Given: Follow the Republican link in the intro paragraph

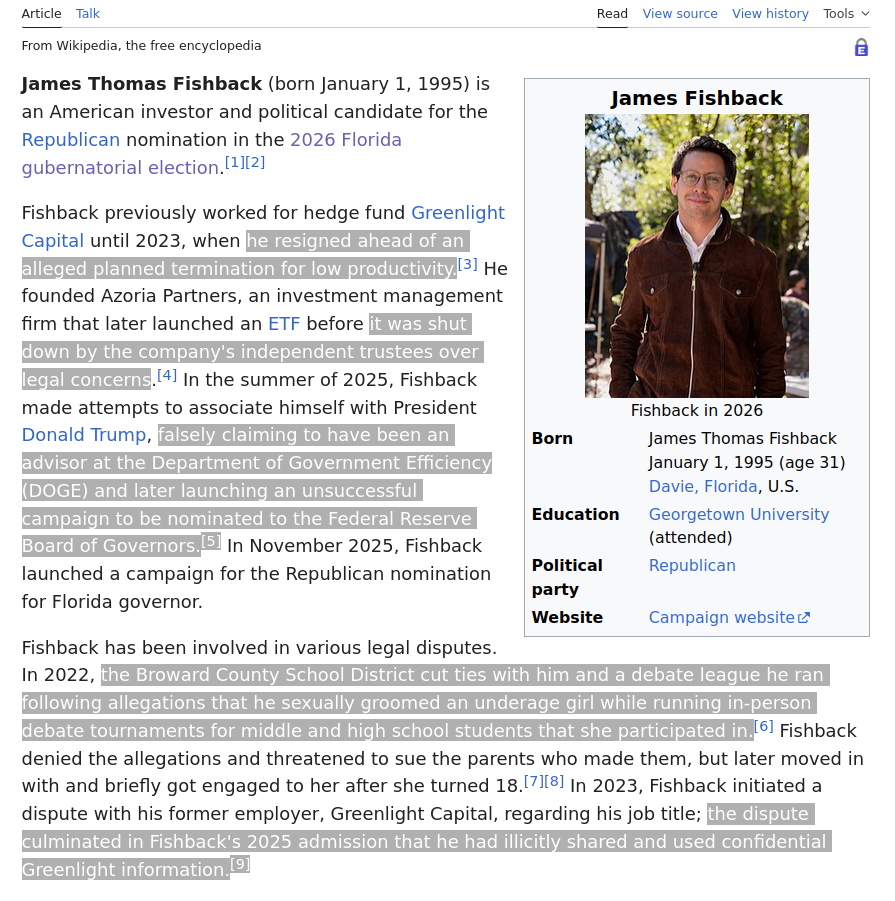Looking at the screenshot, I should (x=71, y=140).
